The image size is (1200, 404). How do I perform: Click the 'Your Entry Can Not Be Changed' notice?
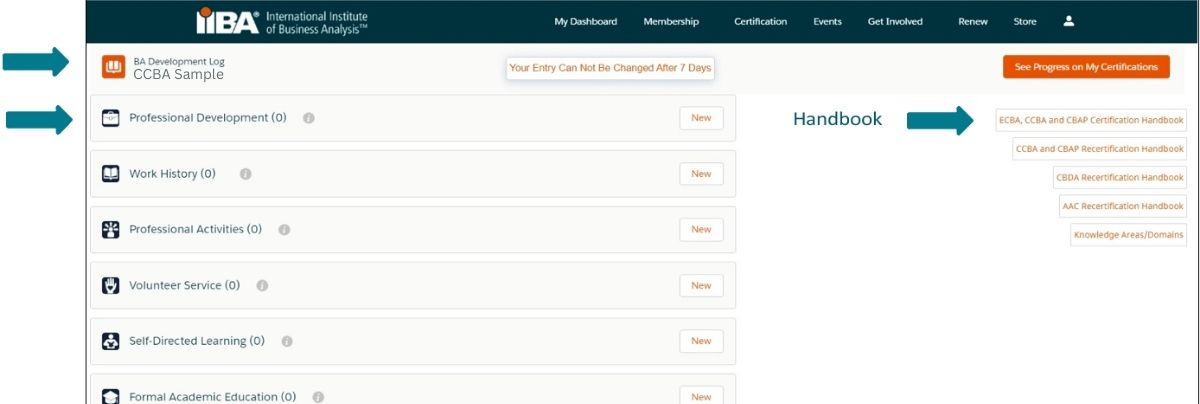pyautogui.click(x=610, y=68)
